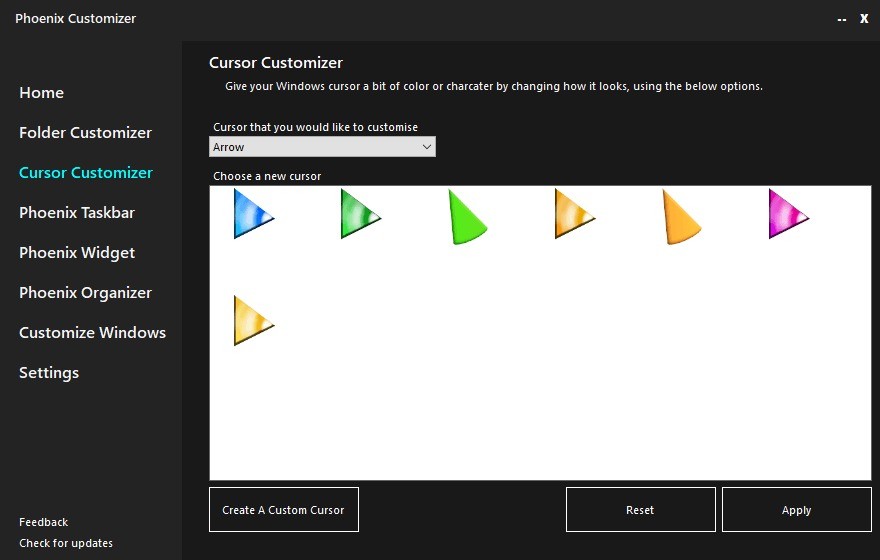Open the Arrow cursor type dropdown
This screenshot has width=880, height=560.
click(x=322, y=147)
